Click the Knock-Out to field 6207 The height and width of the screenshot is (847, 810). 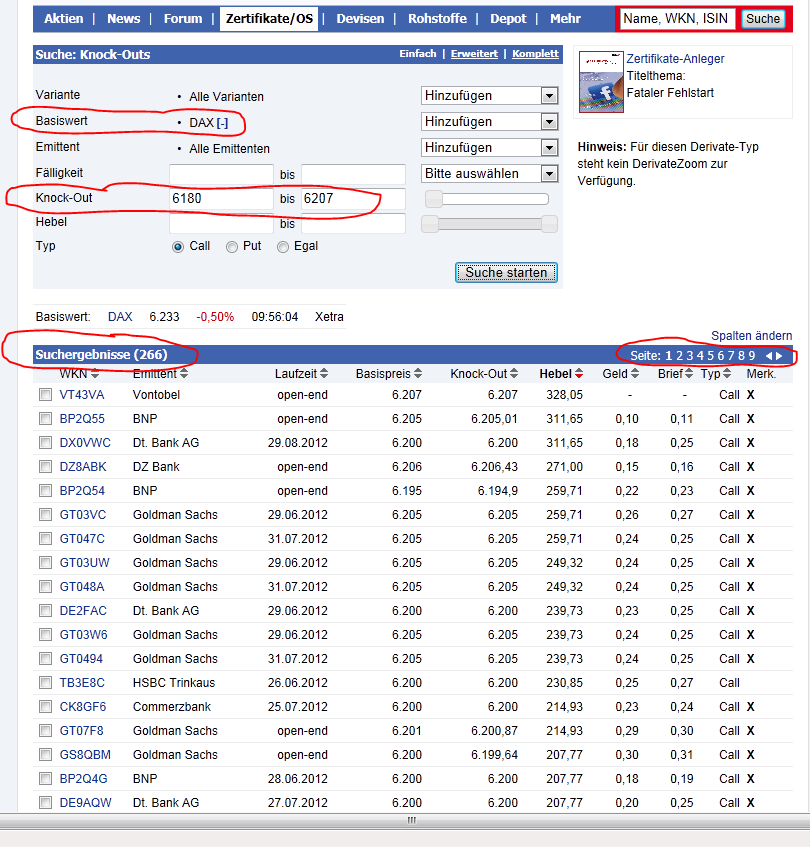pos(353,199)
